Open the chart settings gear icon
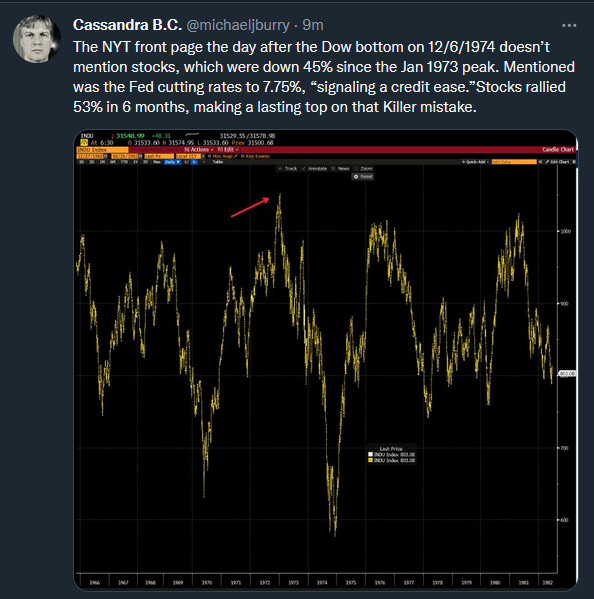 click(574, 162)
